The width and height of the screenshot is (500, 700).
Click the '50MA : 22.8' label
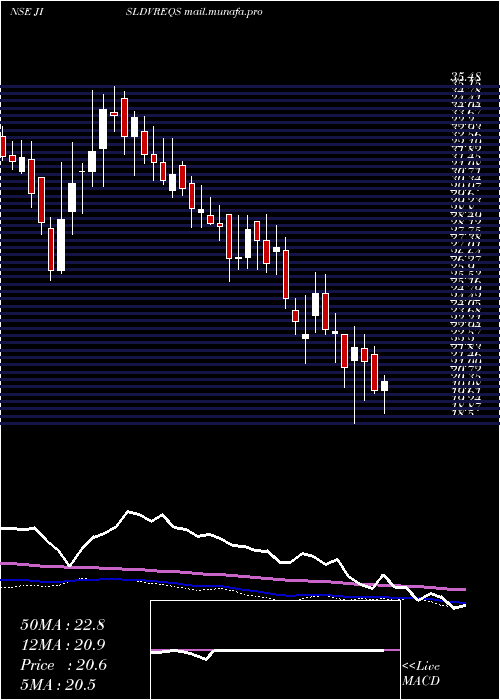point(62,625)
